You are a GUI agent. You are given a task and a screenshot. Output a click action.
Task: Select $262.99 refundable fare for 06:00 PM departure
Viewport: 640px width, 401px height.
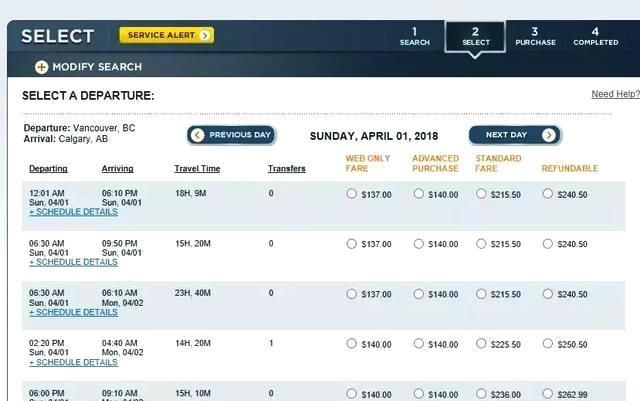point(548,394)
